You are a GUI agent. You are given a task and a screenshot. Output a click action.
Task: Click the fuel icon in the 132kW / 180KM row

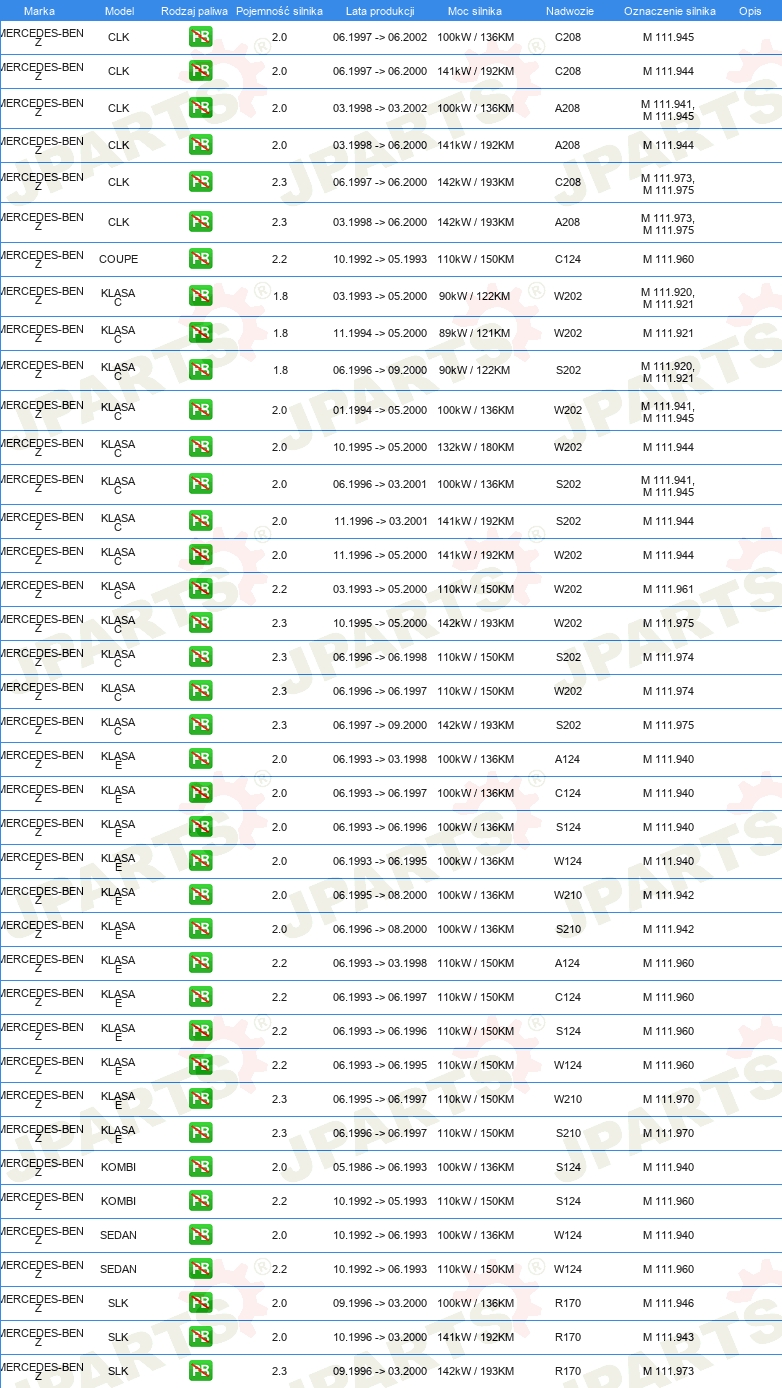(x=200, y=447)
